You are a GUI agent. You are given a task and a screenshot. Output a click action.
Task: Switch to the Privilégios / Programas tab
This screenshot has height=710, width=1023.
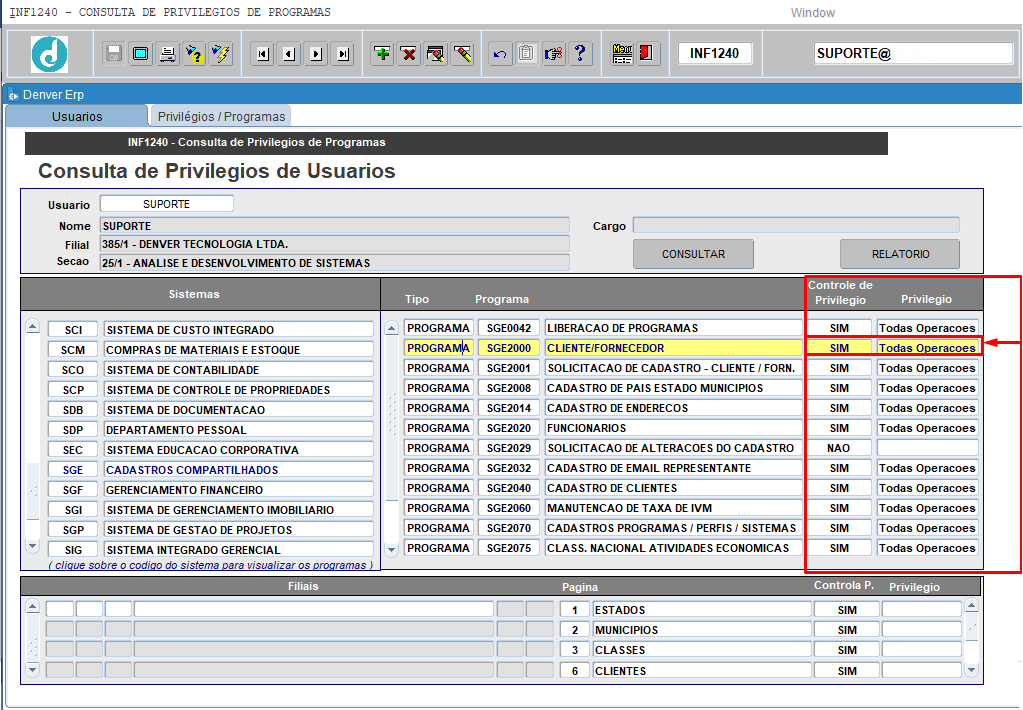221,116
